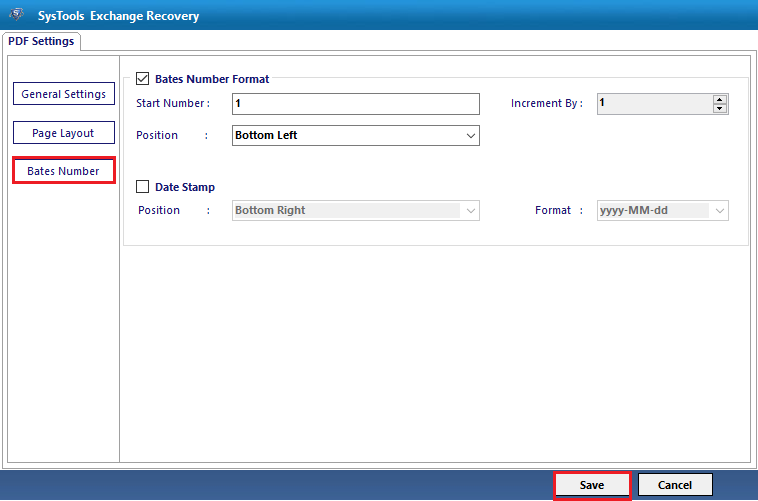Click the Format label text
Image resolution: width=758 pixels, height=501 pixels.
pos(553,210)
